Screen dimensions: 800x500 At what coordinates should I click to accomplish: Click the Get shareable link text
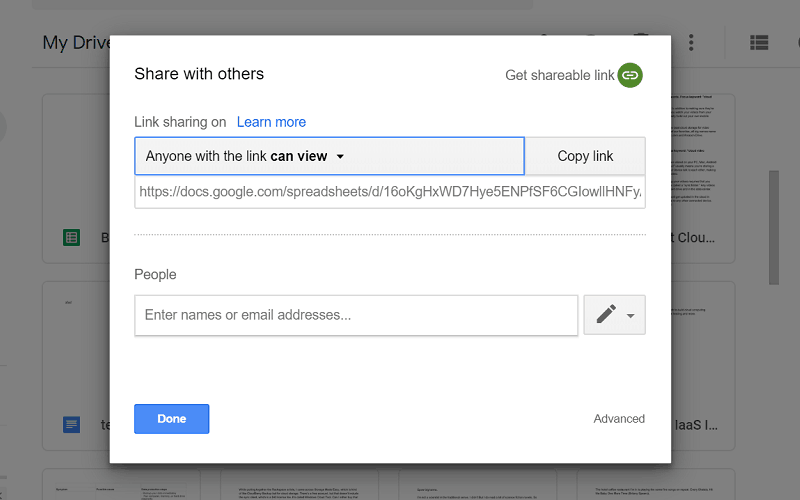pyautogui.click(x=560, y=75)
